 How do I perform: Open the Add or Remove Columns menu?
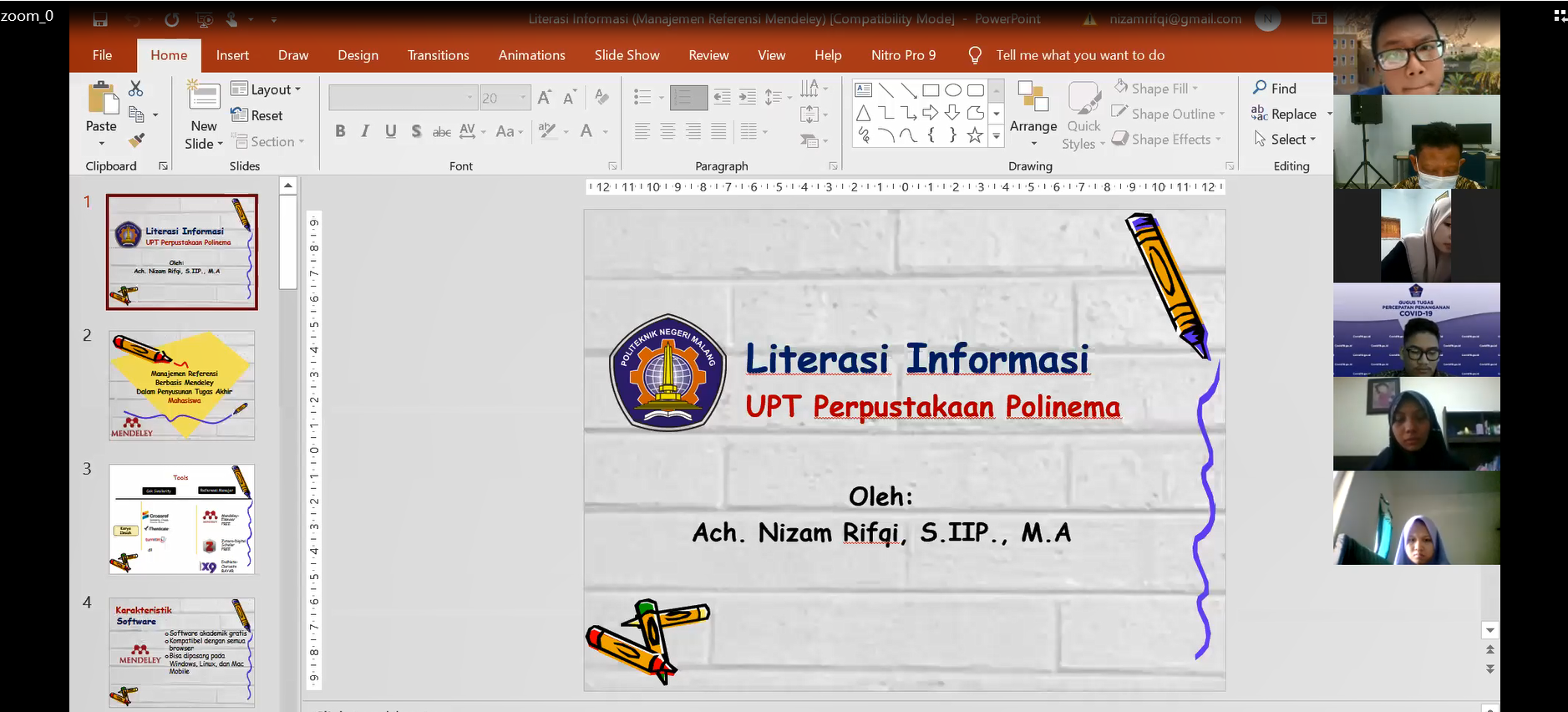pos(754,131)
